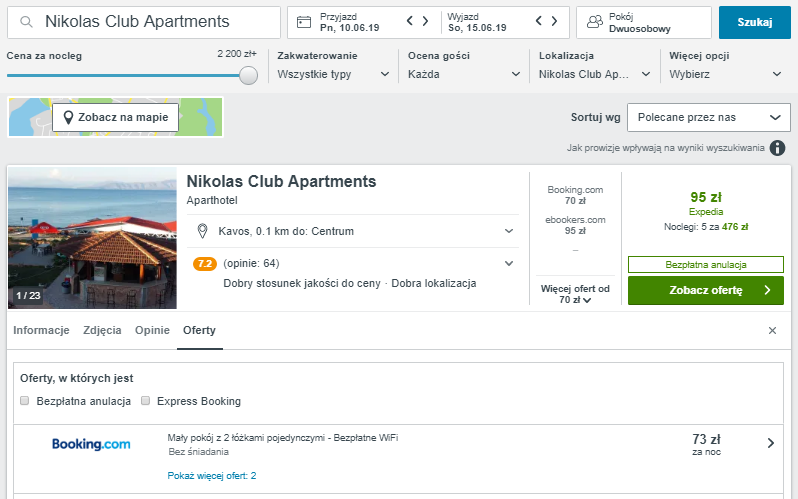The image size is (798, 499).
Task: Click the green Zobacz ofertę button
Action: click(705, 290)
